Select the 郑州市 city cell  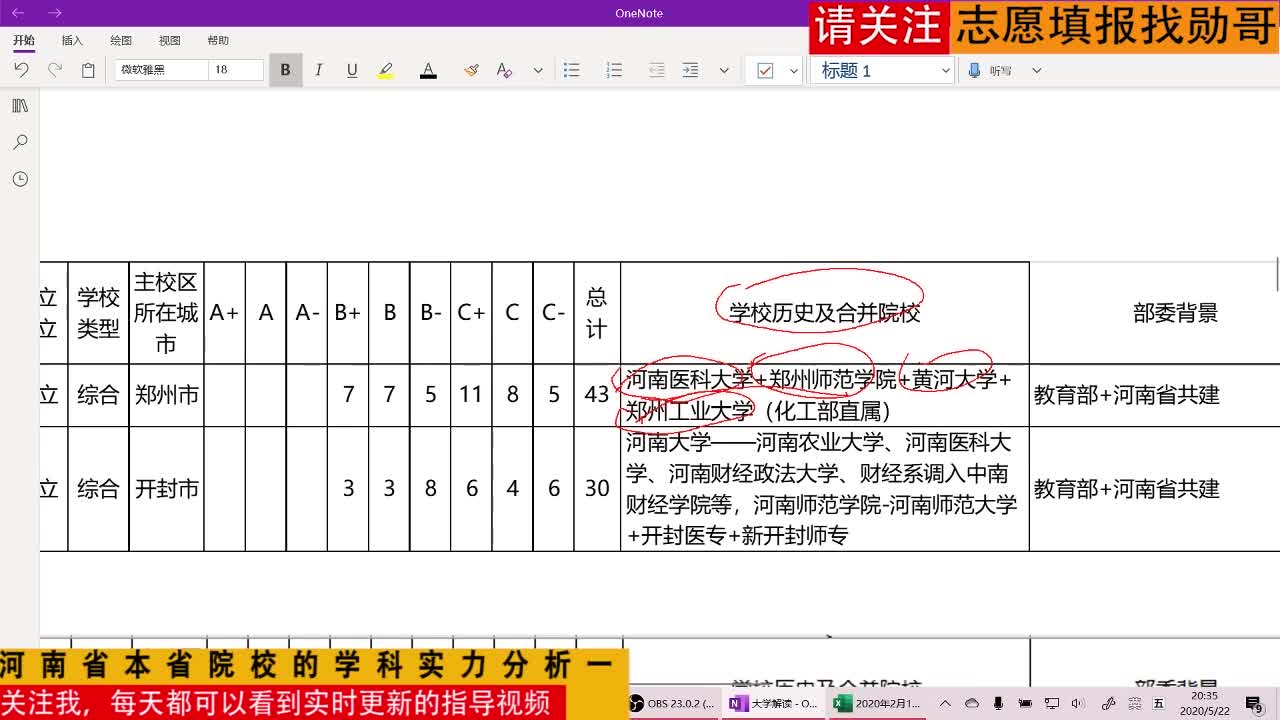click(166, 395)
